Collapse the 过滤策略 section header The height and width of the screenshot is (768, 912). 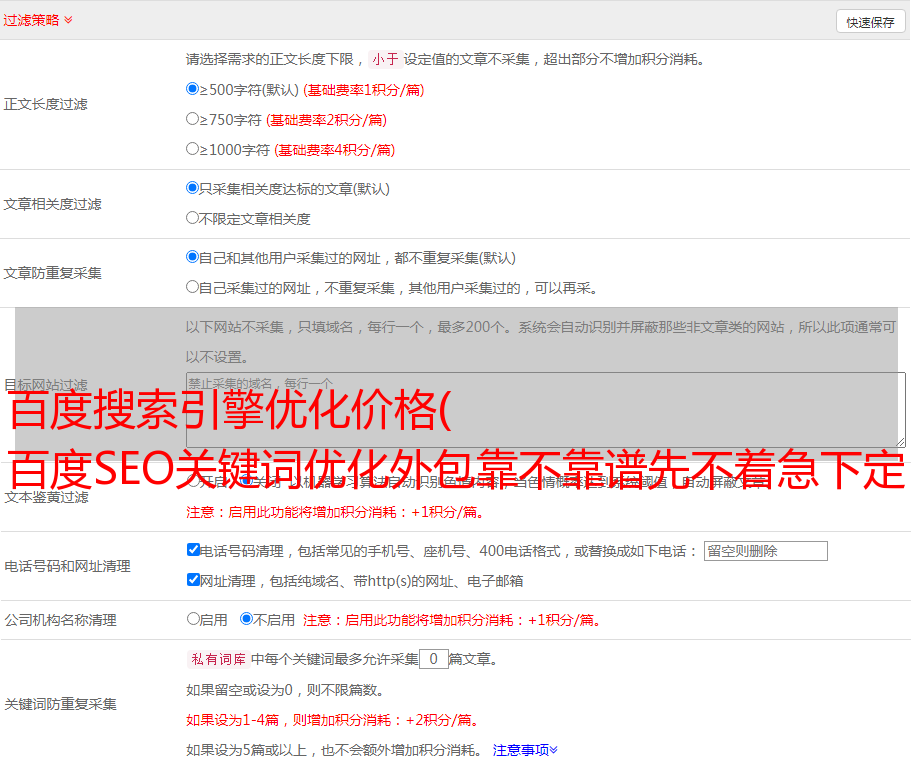(x=38, y=20)
